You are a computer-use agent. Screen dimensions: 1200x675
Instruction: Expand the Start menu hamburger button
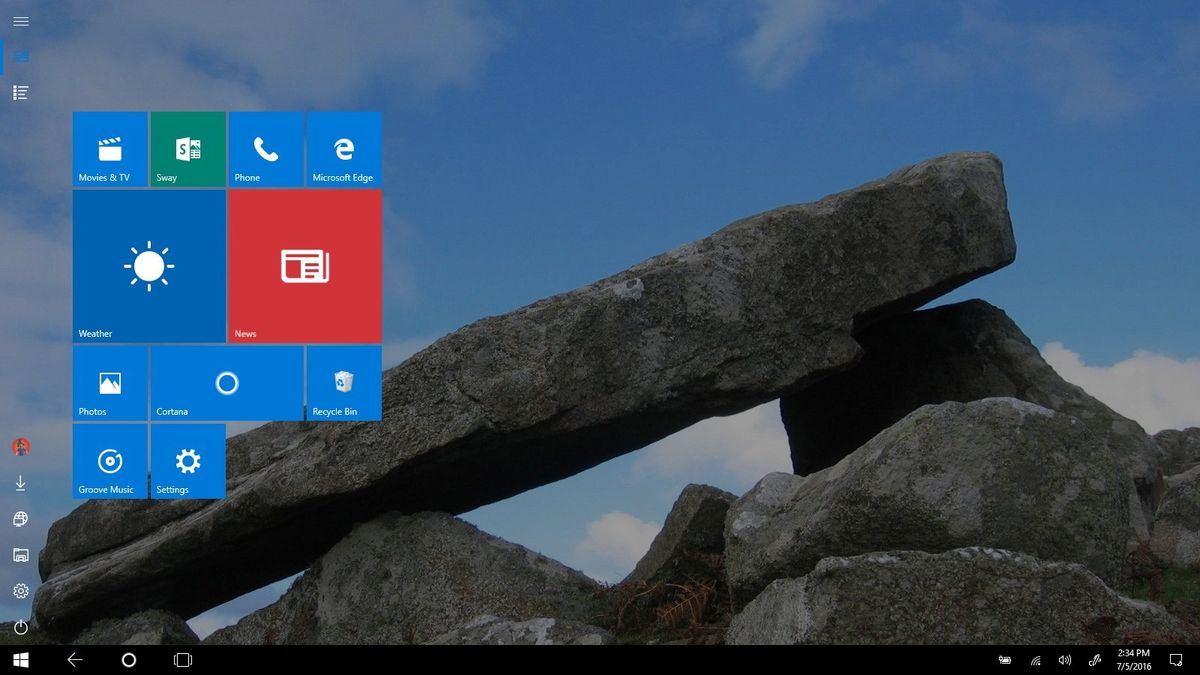click(20, 20)
